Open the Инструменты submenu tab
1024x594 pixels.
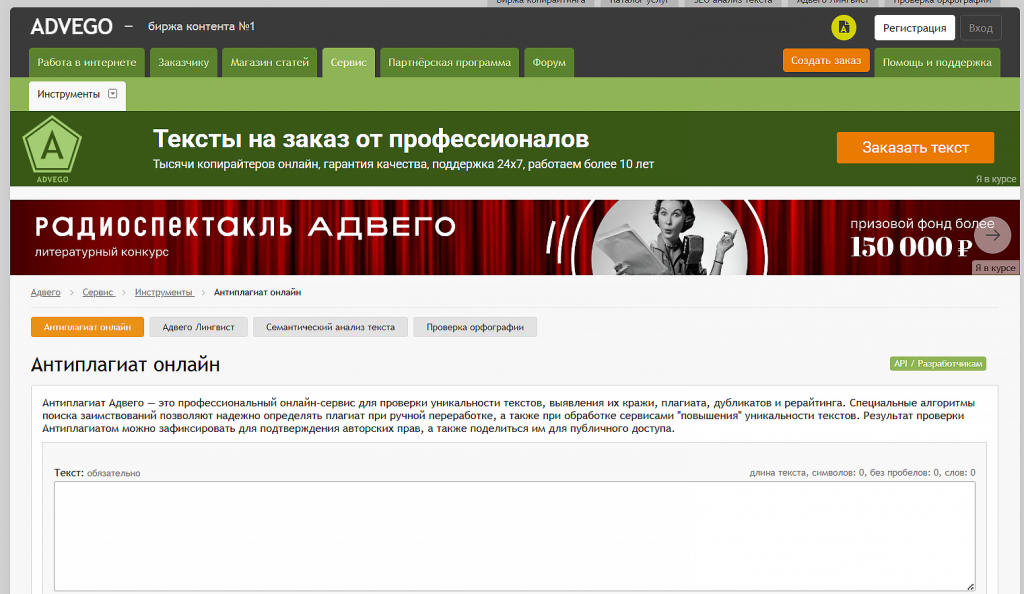pyautogui.click(x=77, y=95)
